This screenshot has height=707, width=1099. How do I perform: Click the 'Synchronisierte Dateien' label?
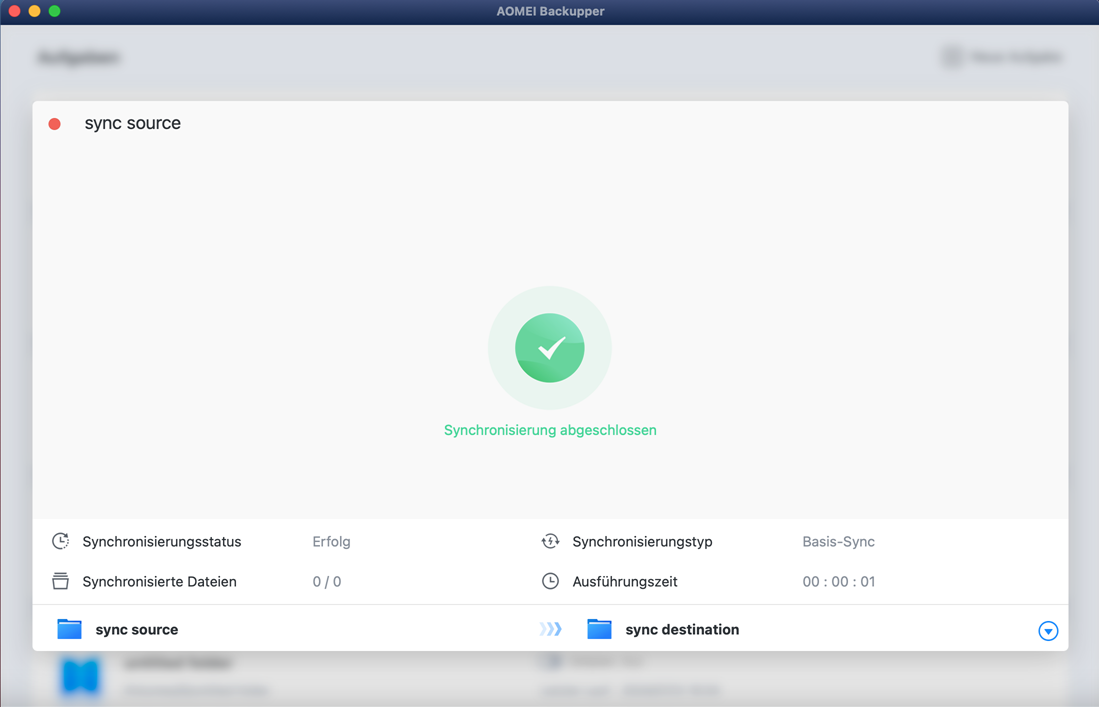pyautogui.click(x=159, y=582)
